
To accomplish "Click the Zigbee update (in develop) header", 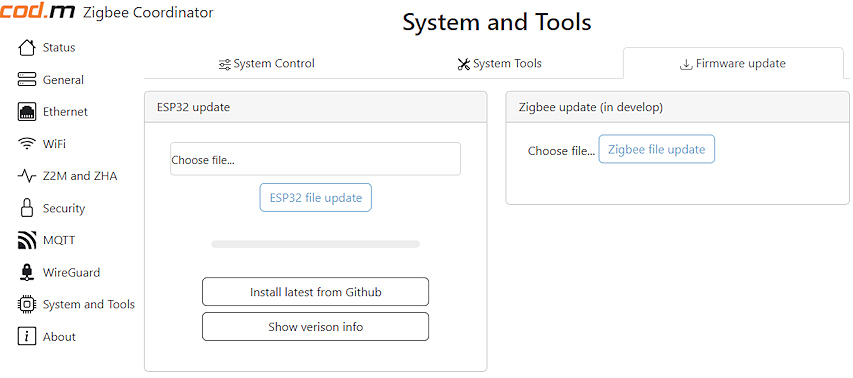I will tap(677, 107).
